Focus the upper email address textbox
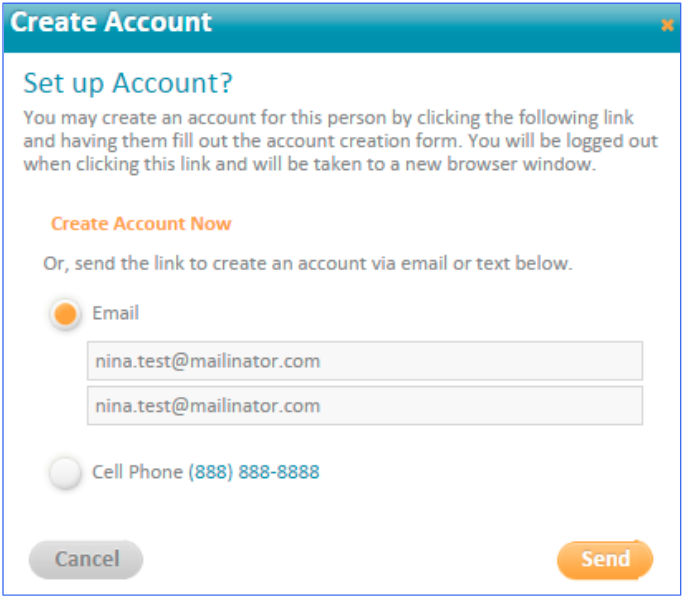Screen dimensions: 684x599 pyautogui.click(x=365, y=361)
